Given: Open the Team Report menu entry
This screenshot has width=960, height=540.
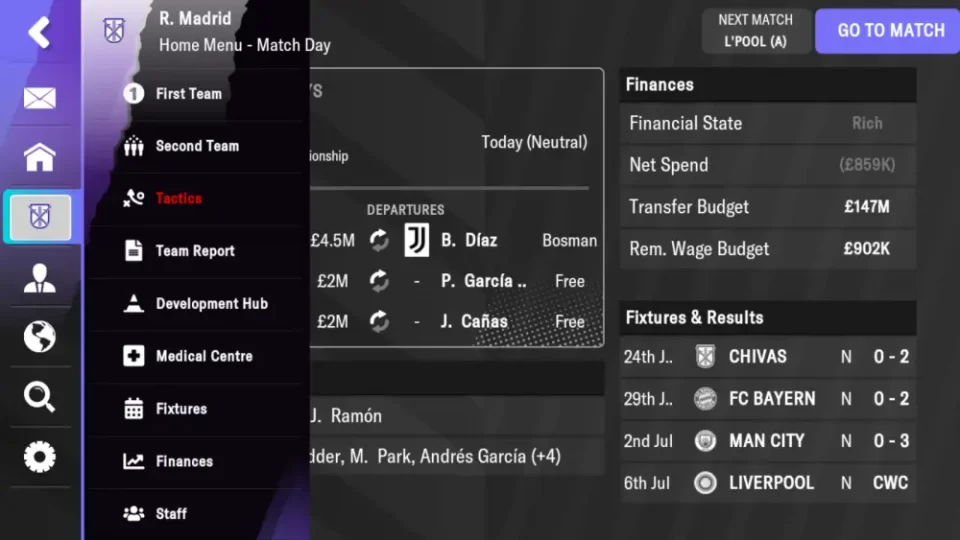Looking at the screenshot, I should coord(195,251).
